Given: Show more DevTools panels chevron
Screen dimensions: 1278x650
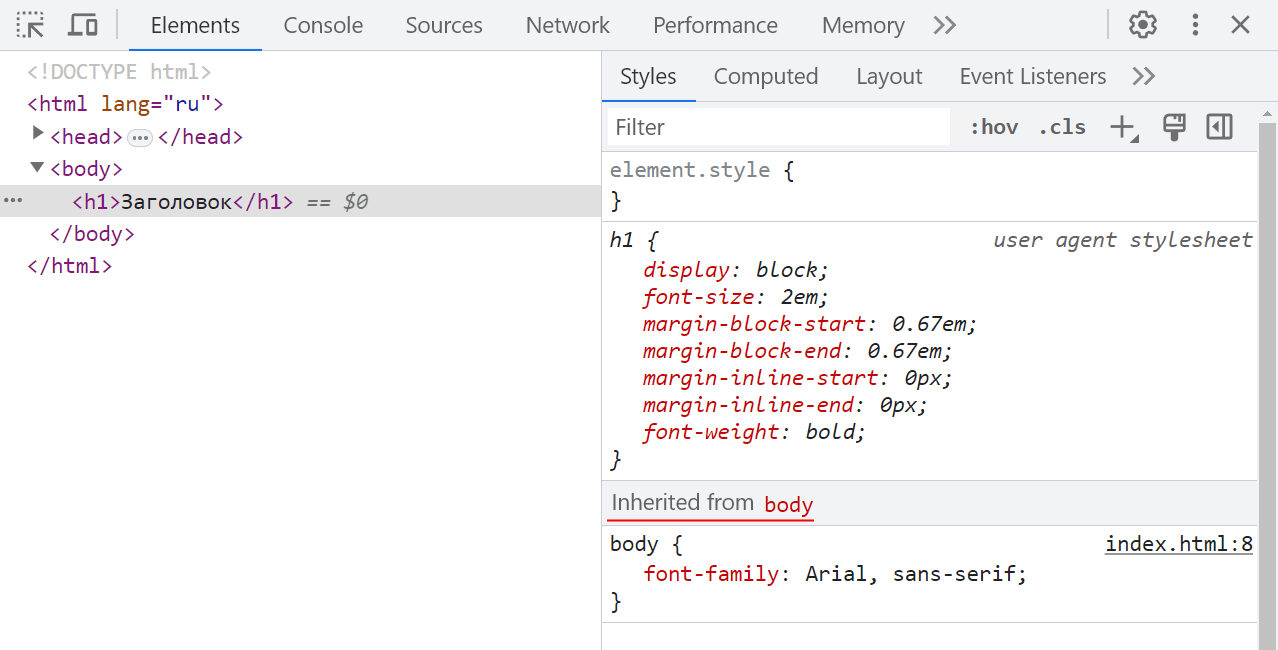Looking at the screenshot, I should (944, 25).
